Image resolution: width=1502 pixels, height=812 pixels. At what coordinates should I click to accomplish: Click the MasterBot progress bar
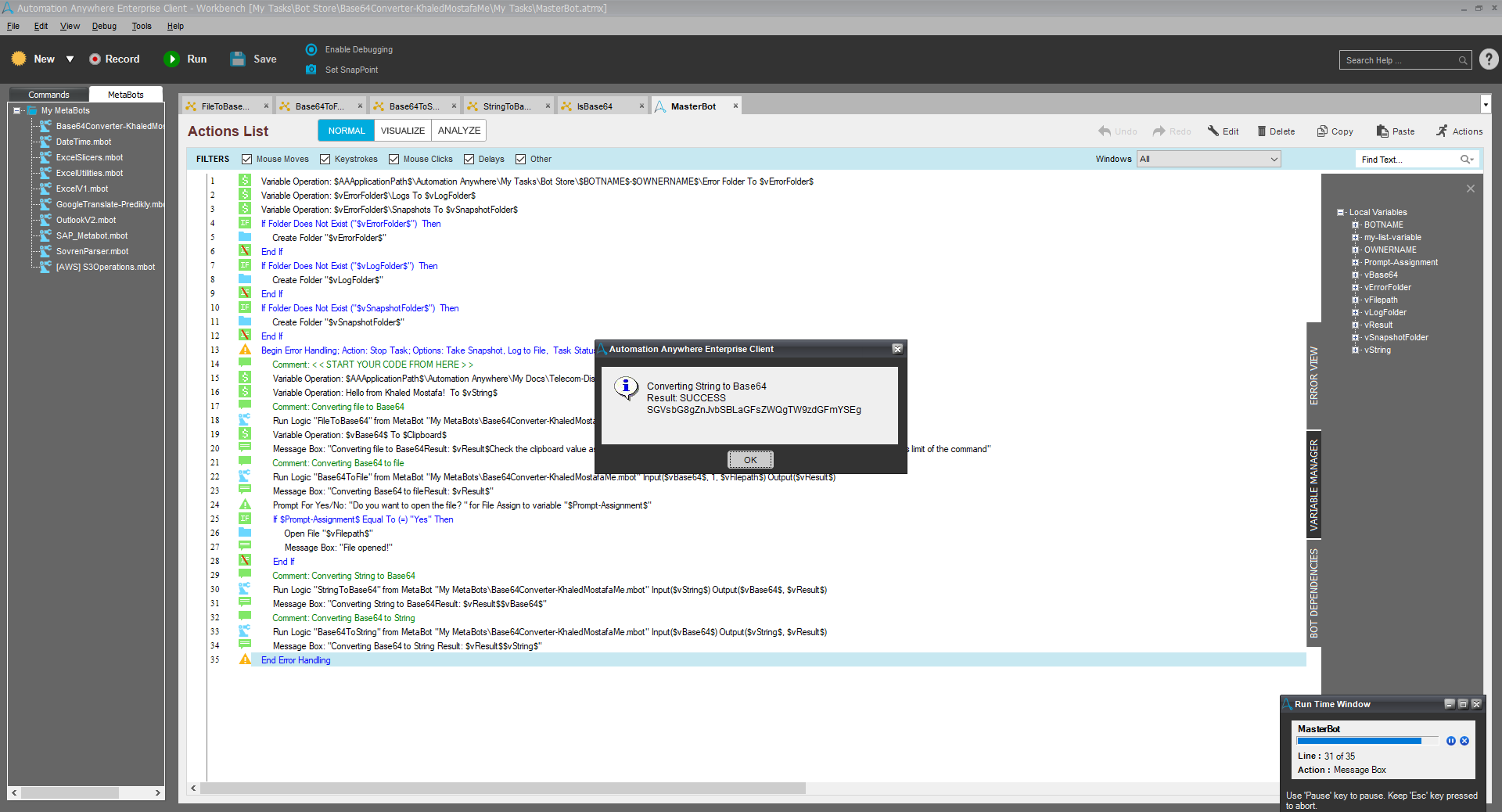pyautogui.click(x=1367, y=741)
